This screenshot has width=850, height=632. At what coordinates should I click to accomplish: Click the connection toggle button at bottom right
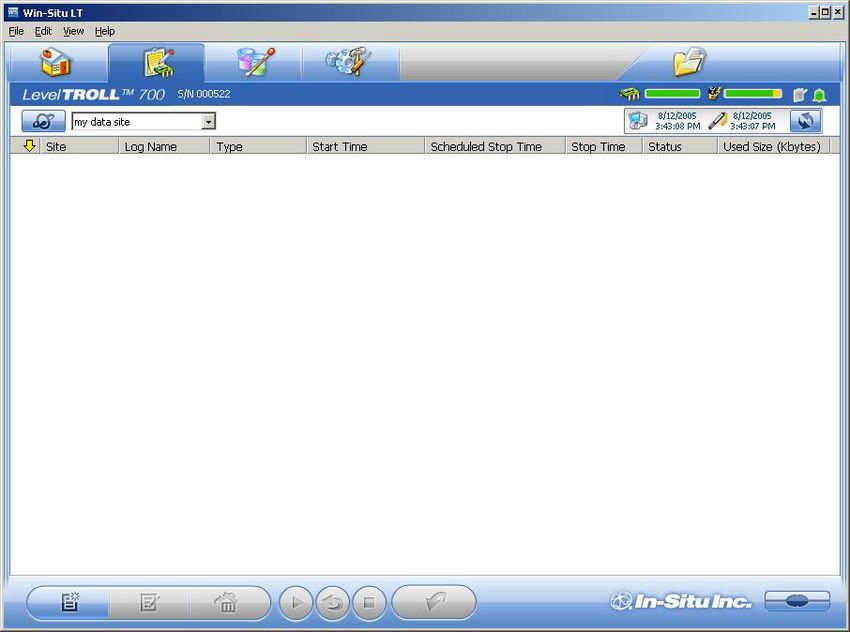click(797, 601)
